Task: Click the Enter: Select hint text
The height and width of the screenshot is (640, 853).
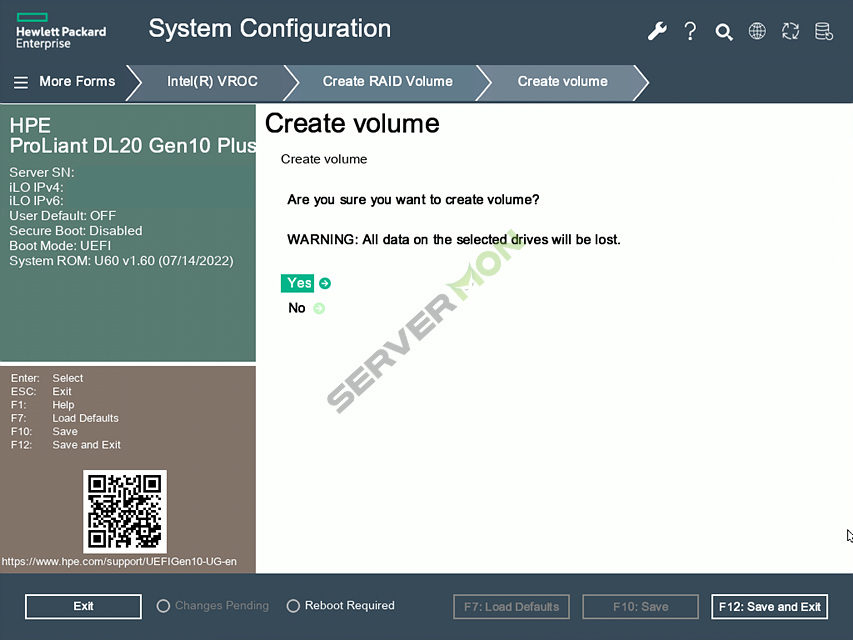Action: (x=47, y=378)
